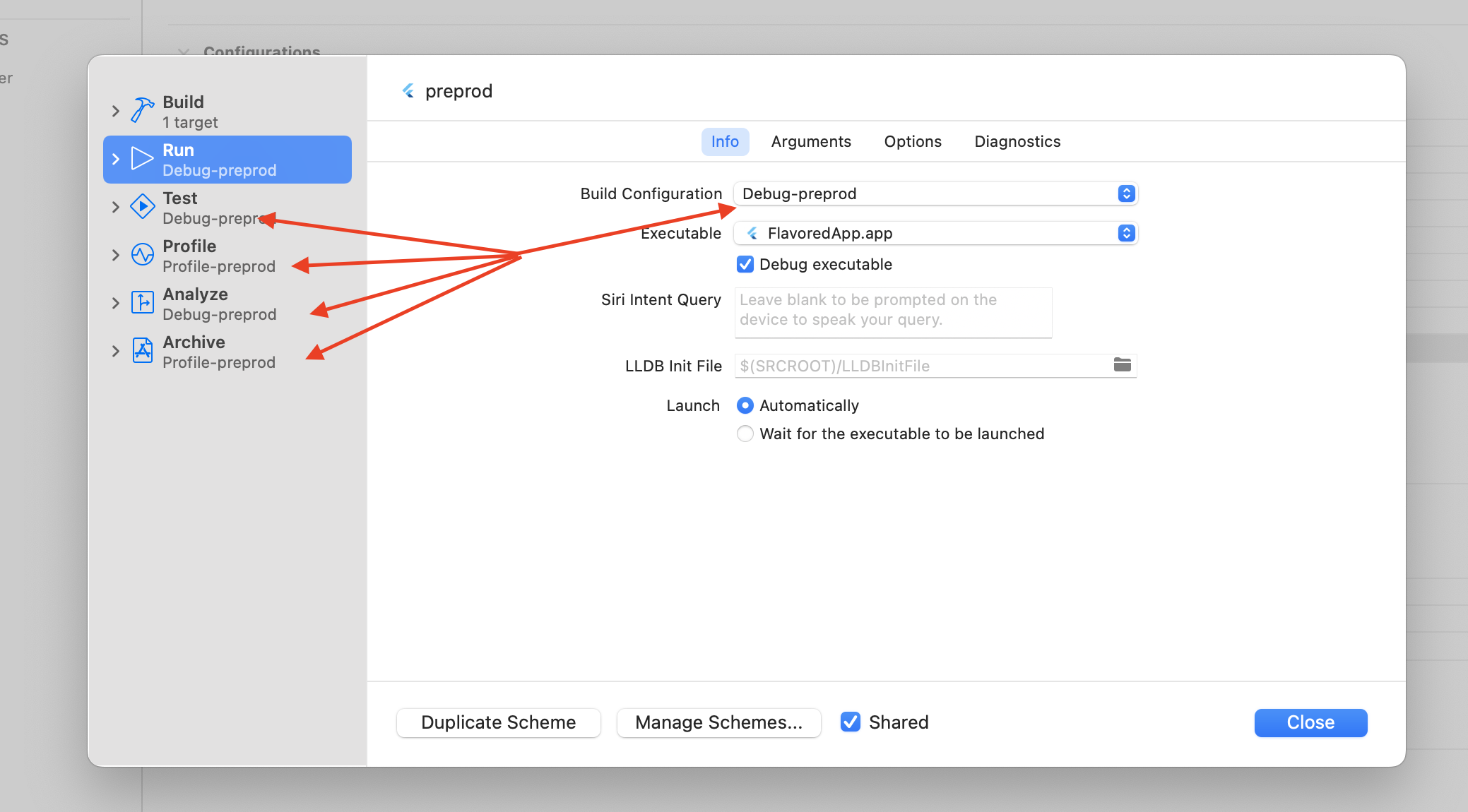Click the Flutter icon beside preprod title
Image resolution: width=1468 pixels, height=812 pixels.
point(408,91)
